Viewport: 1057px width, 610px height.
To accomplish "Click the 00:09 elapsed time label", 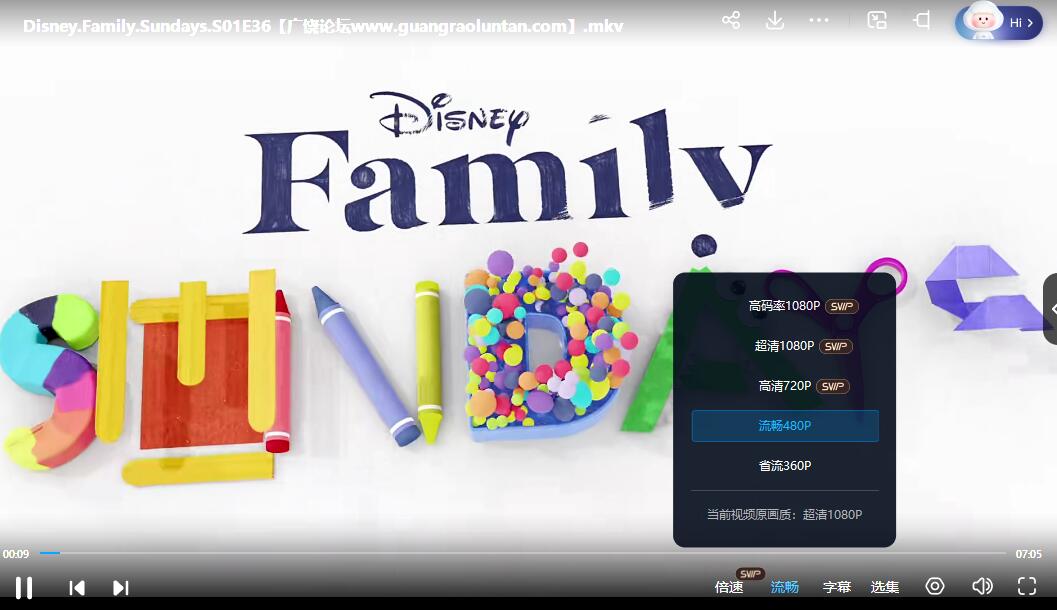I will [16, 554].
